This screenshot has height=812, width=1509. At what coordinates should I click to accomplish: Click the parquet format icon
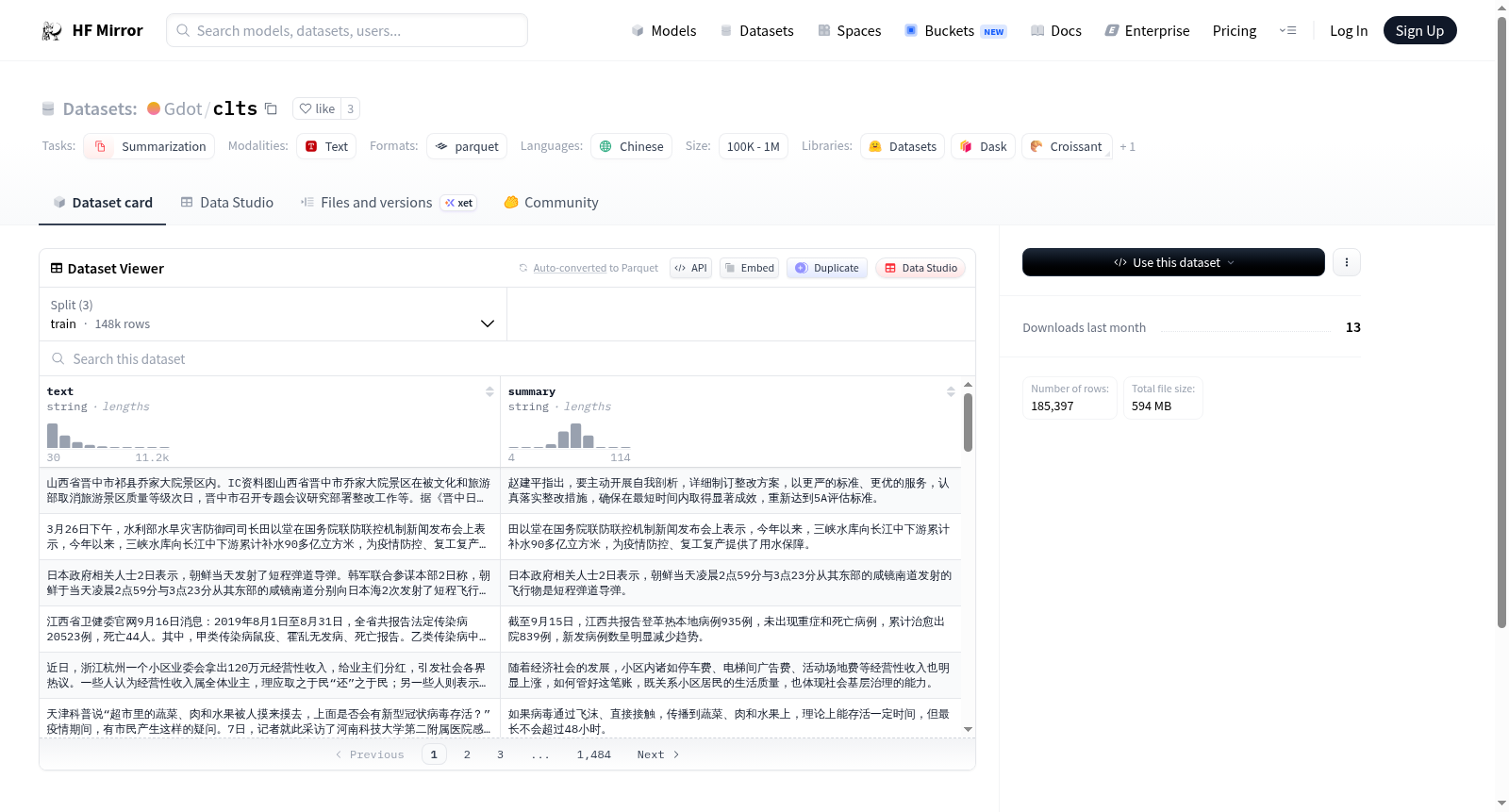(x=441, y=146)
